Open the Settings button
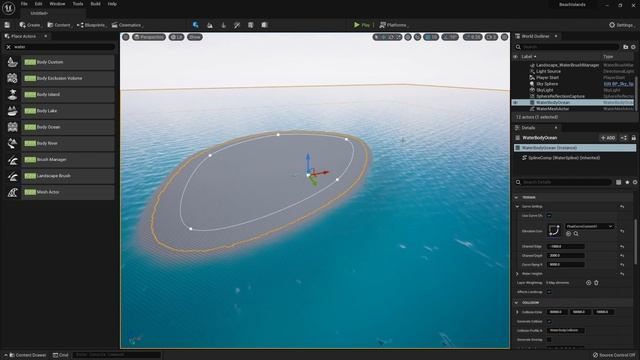 (x=621, y=25)
